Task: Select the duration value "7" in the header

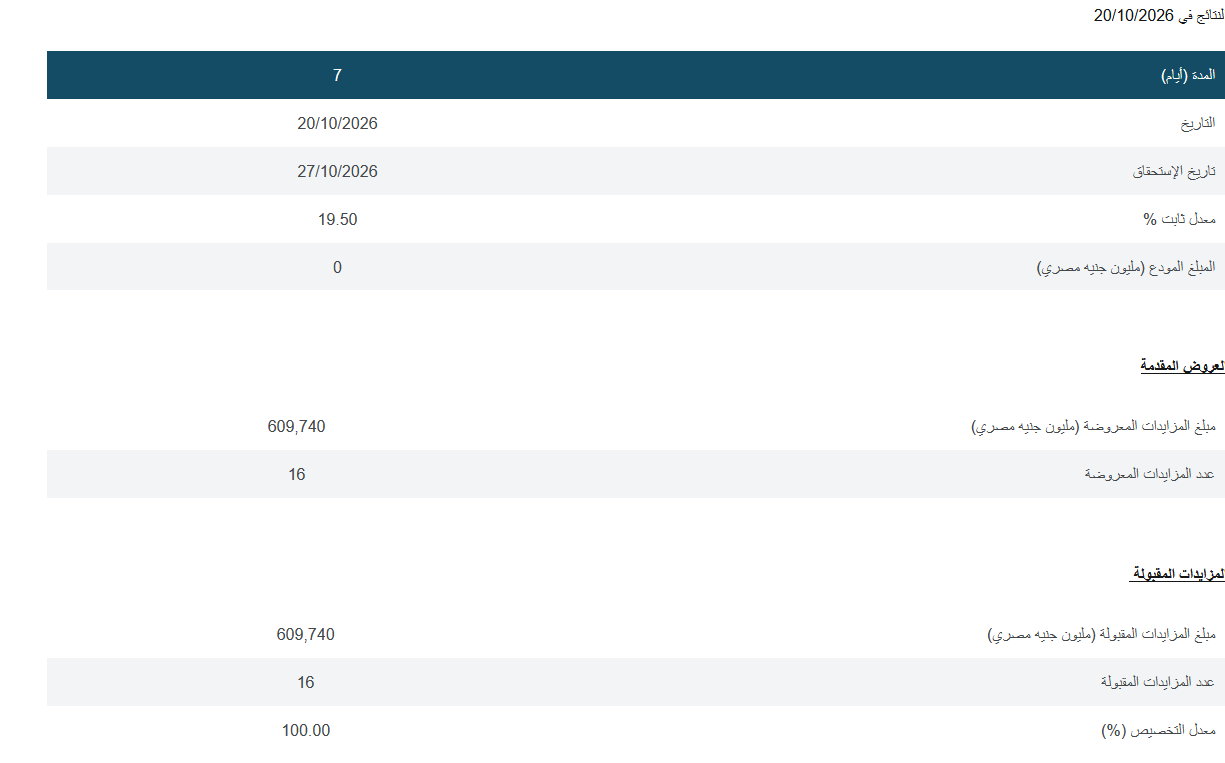Action: (x=337, y=75)
